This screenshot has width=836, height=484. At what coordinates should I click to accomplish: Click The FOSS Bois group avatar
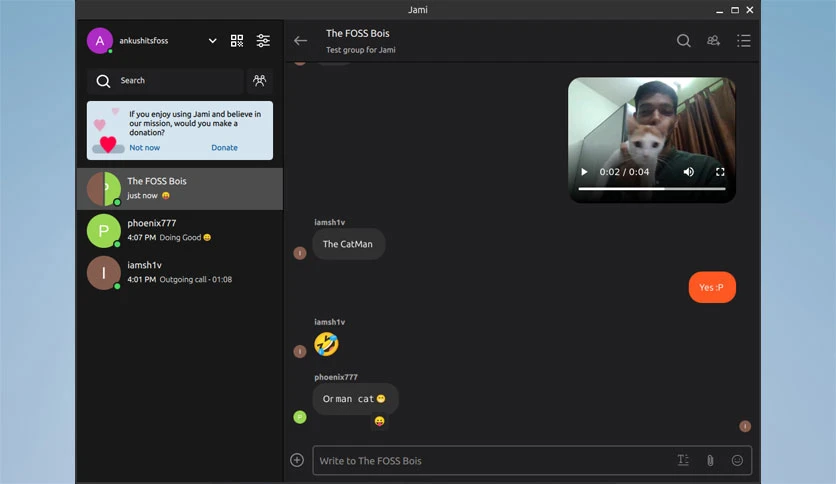click(103, 189)
